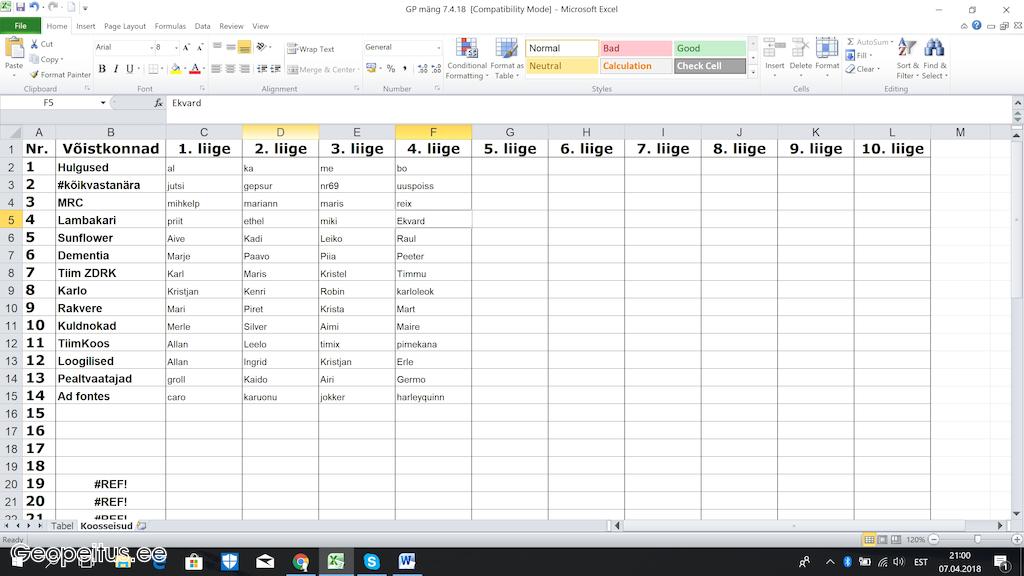Open Sort & Filter
This screenshot has height=576, width=1024.
[x=907, y=59]
